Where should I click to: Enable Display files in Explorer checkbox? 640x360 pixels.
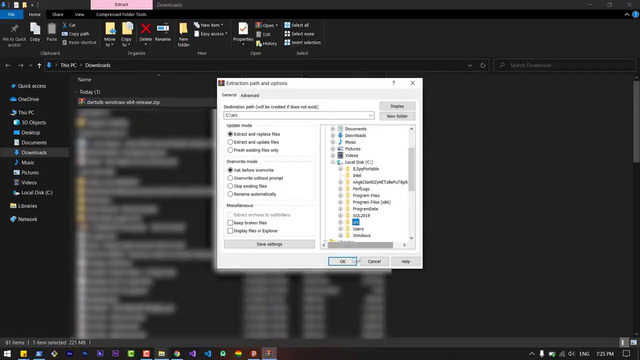click(x=230, y=231)
